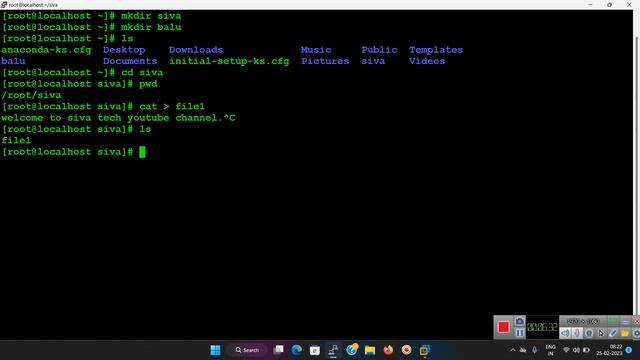The image size is (640, 360).
Task: Open File Explorer from the taskbar
Action: point(370,350)
